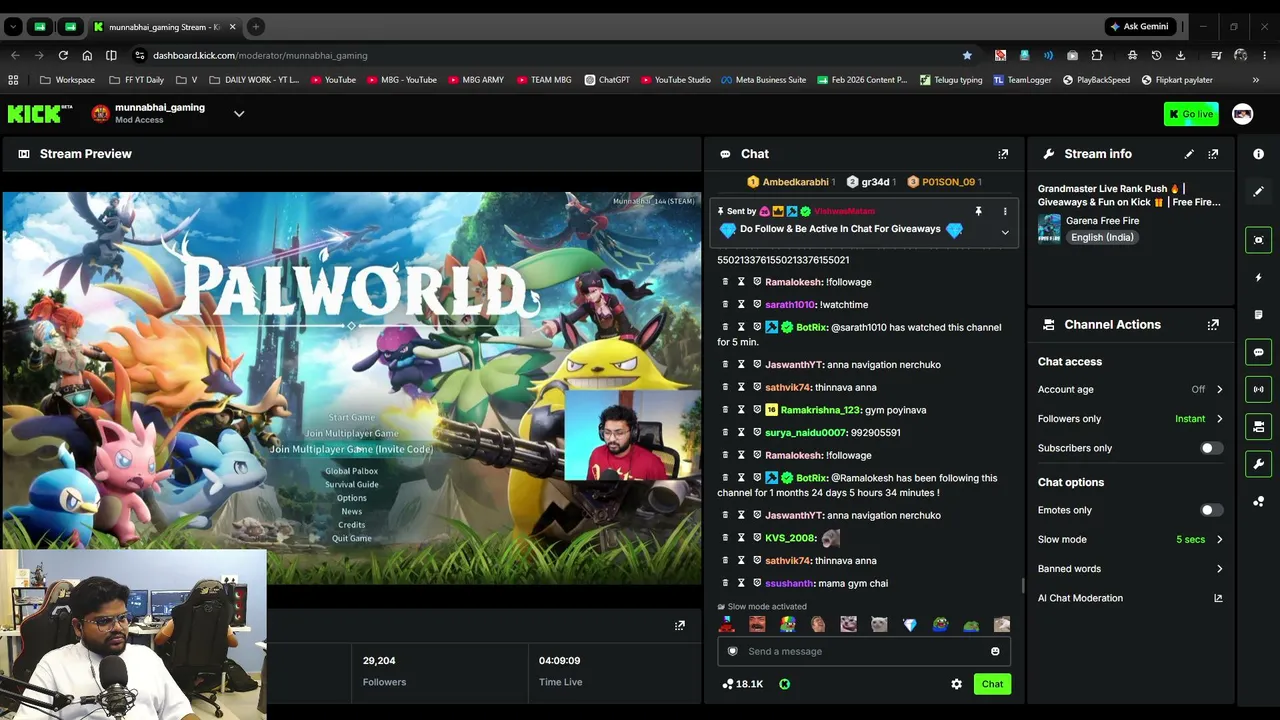This screenshot has height=720, width=1280.
Task: Open AI Chat Moderation link
Action: click(x=1130, y=598)
